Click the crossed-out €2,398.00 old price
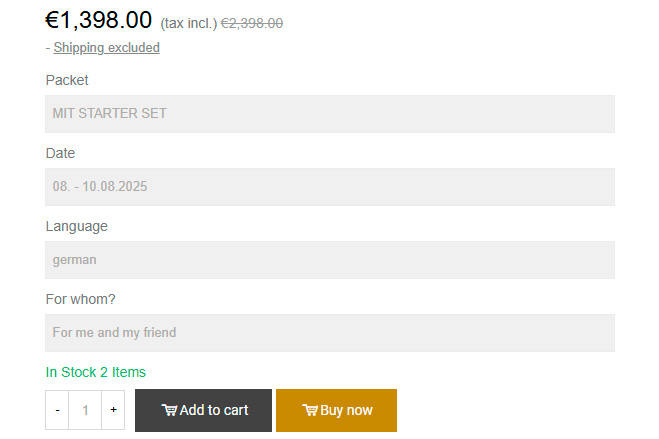 coord(252,23)
